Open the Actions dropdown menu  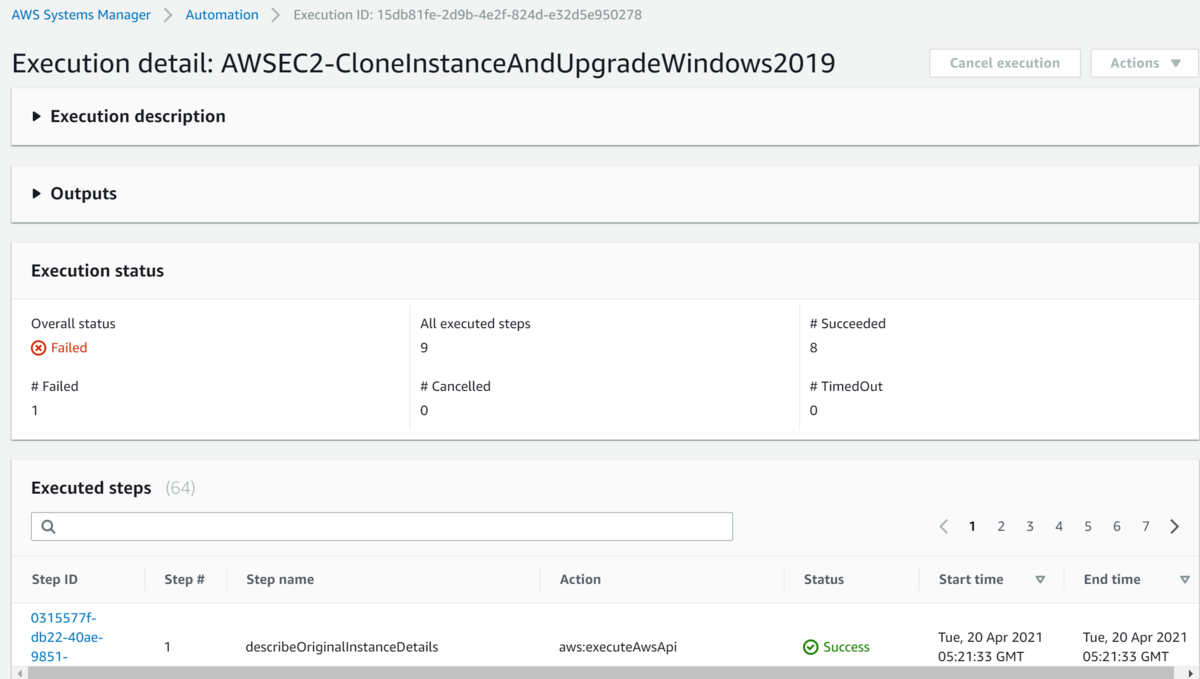click(x=1144, y=63)
